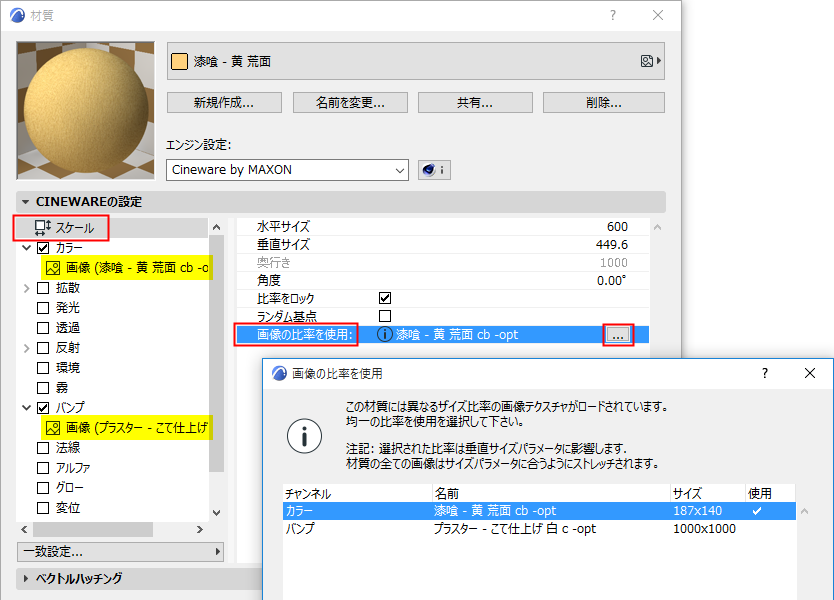Click the Cinema 4D sphere icon beside the engine dropdown
The height and width of the screenshot is (600, 834).
point(429,169)
